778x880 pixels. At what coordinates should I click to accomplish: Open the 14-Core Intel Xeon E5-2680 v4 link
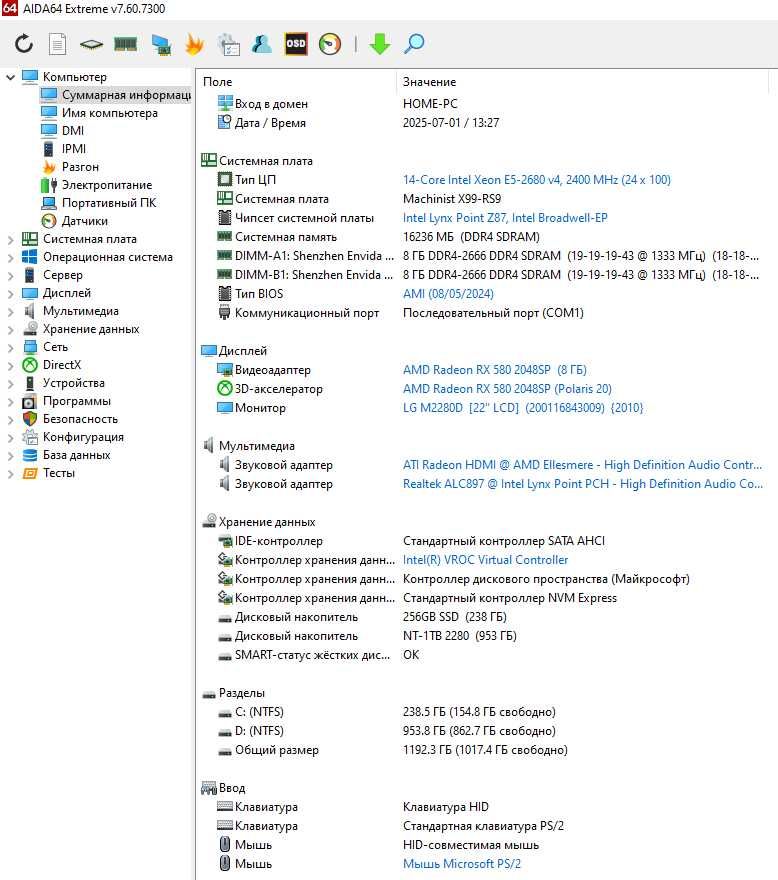tap(537, 180)
